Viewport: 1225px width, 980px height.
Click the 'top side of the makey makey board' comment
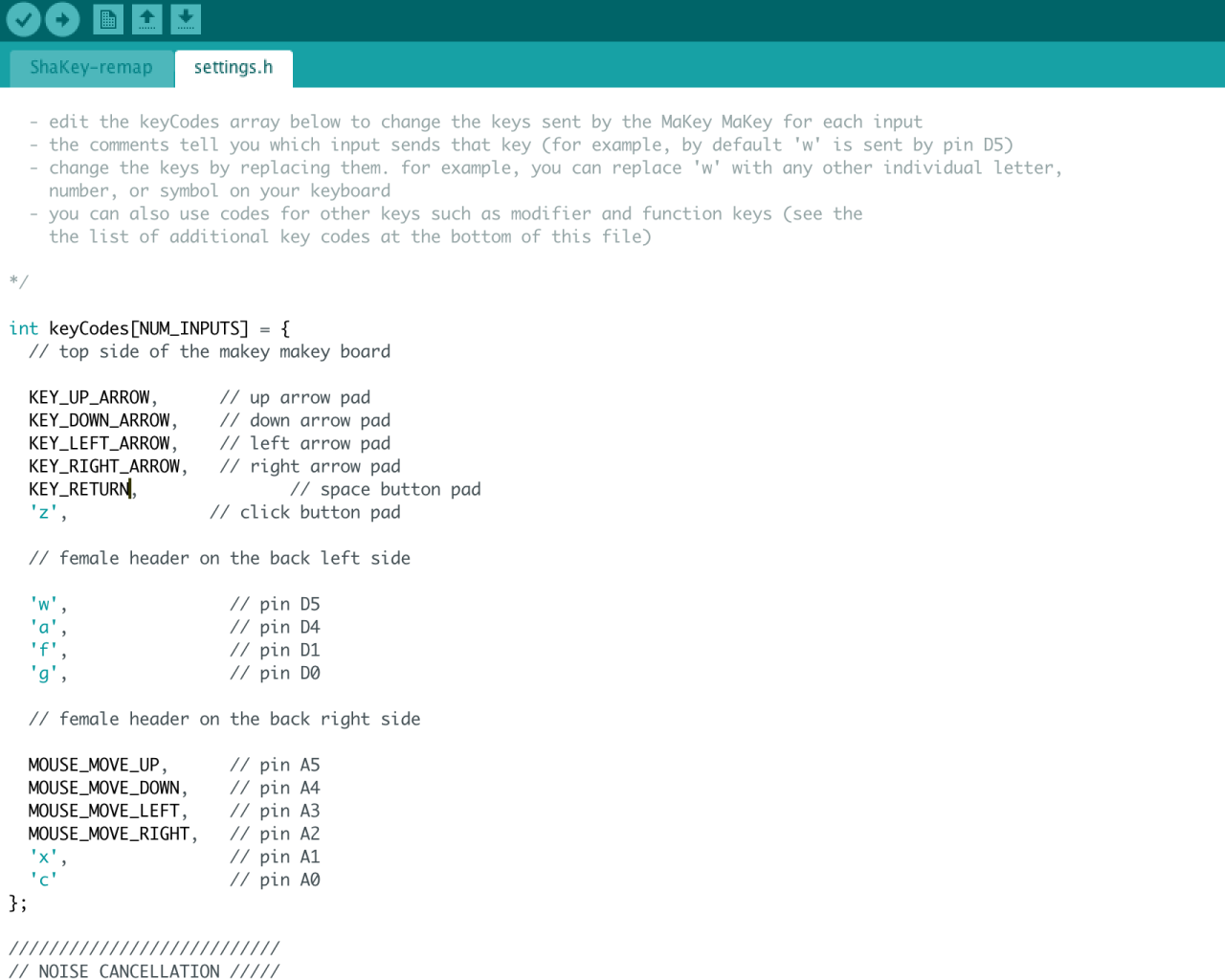[x=210, y=351]
